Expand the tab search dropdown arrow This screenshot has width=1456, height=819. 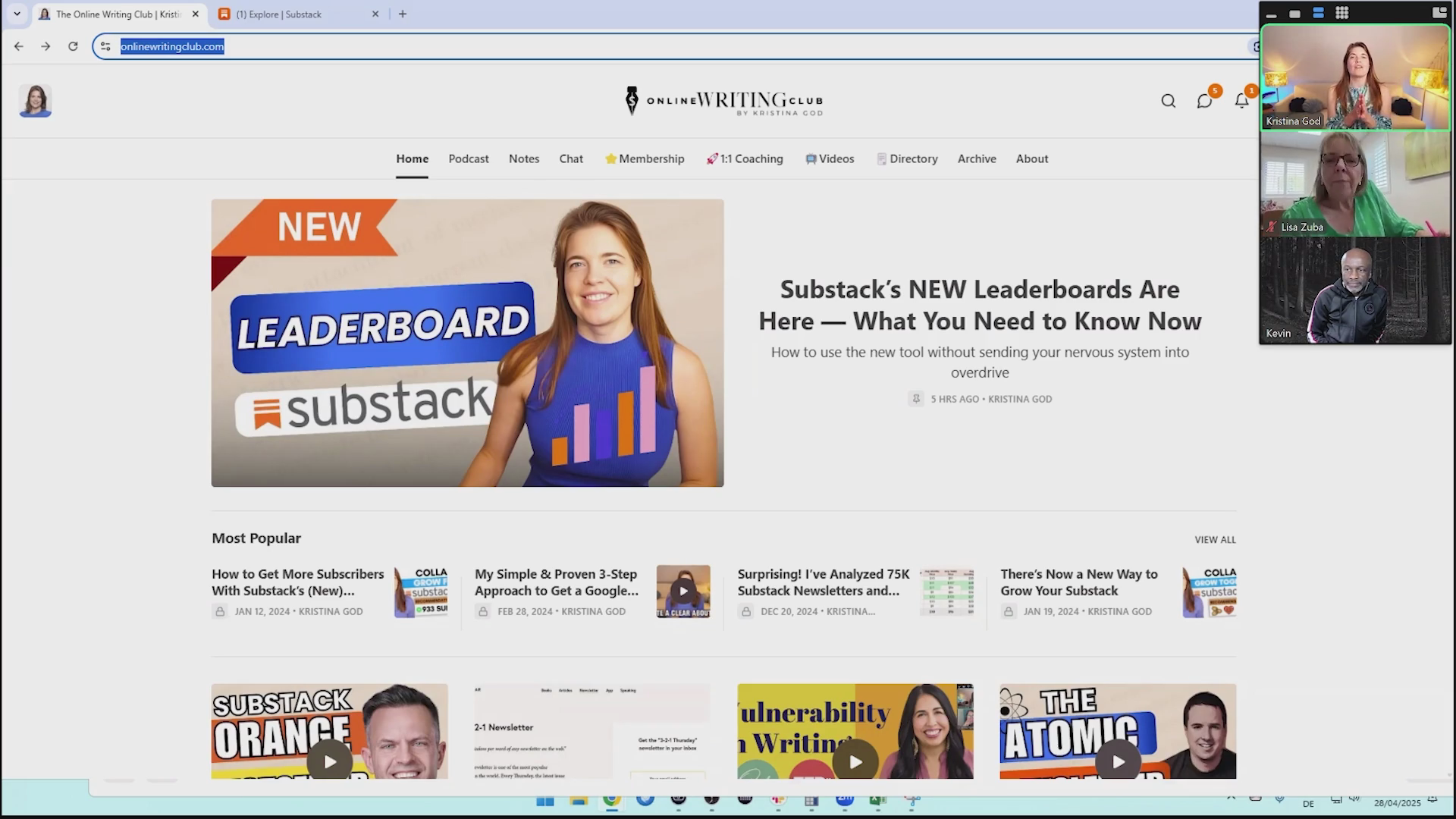pos(17,14)
